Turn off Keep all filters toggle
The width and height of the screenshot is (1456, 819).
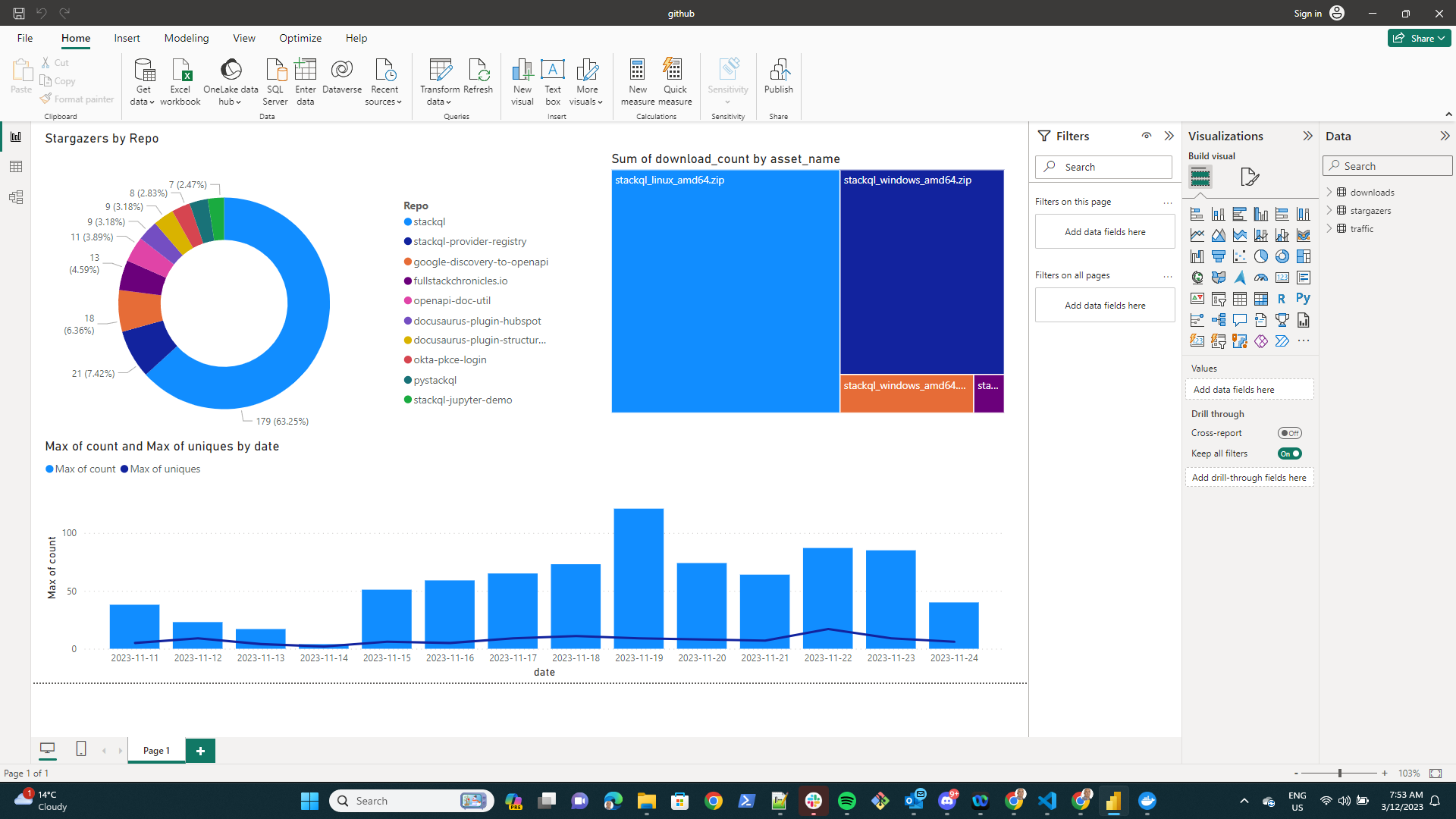1290,453
